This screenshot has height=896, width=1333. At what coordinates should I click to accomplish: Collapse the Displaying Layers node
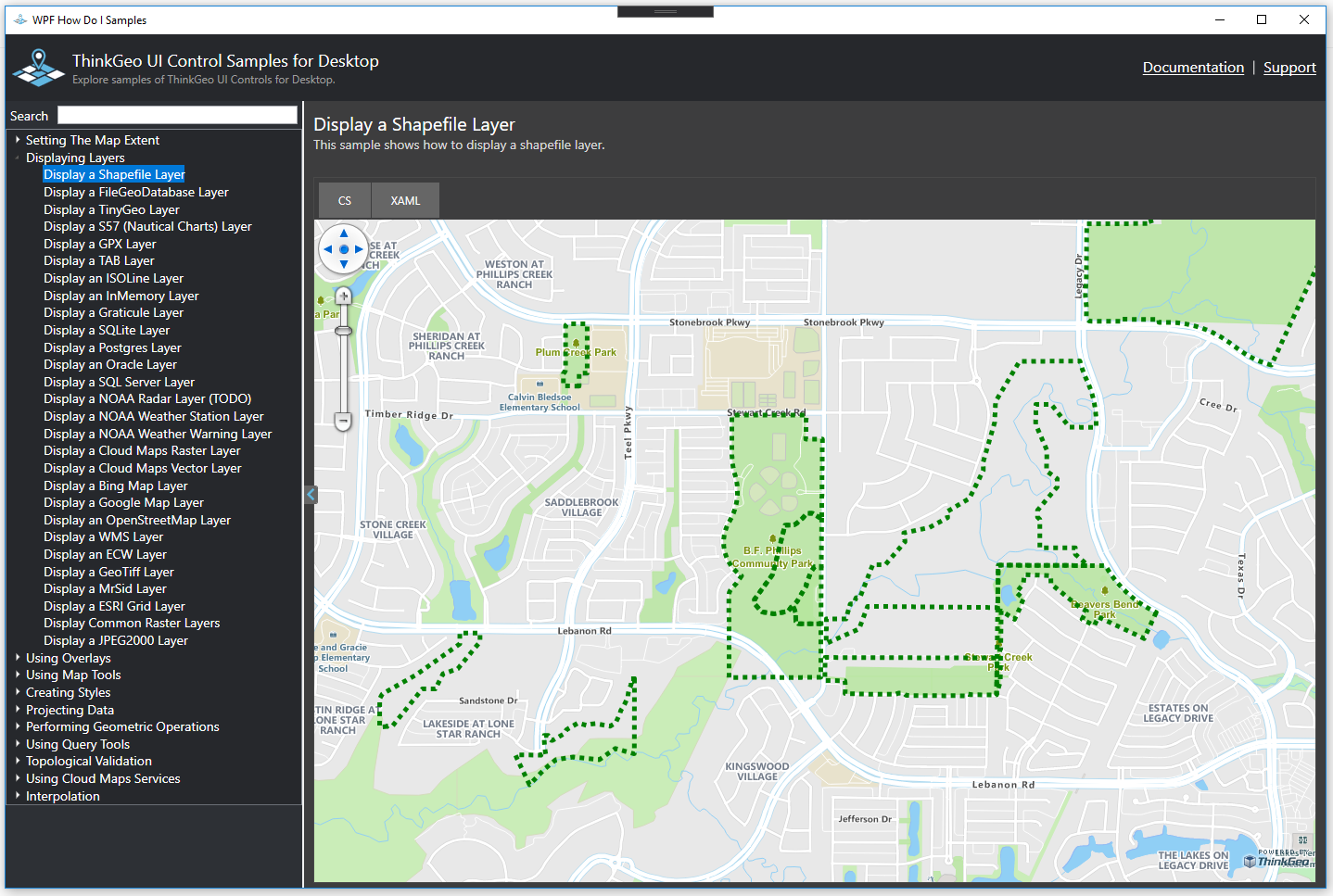coord(18,158)
